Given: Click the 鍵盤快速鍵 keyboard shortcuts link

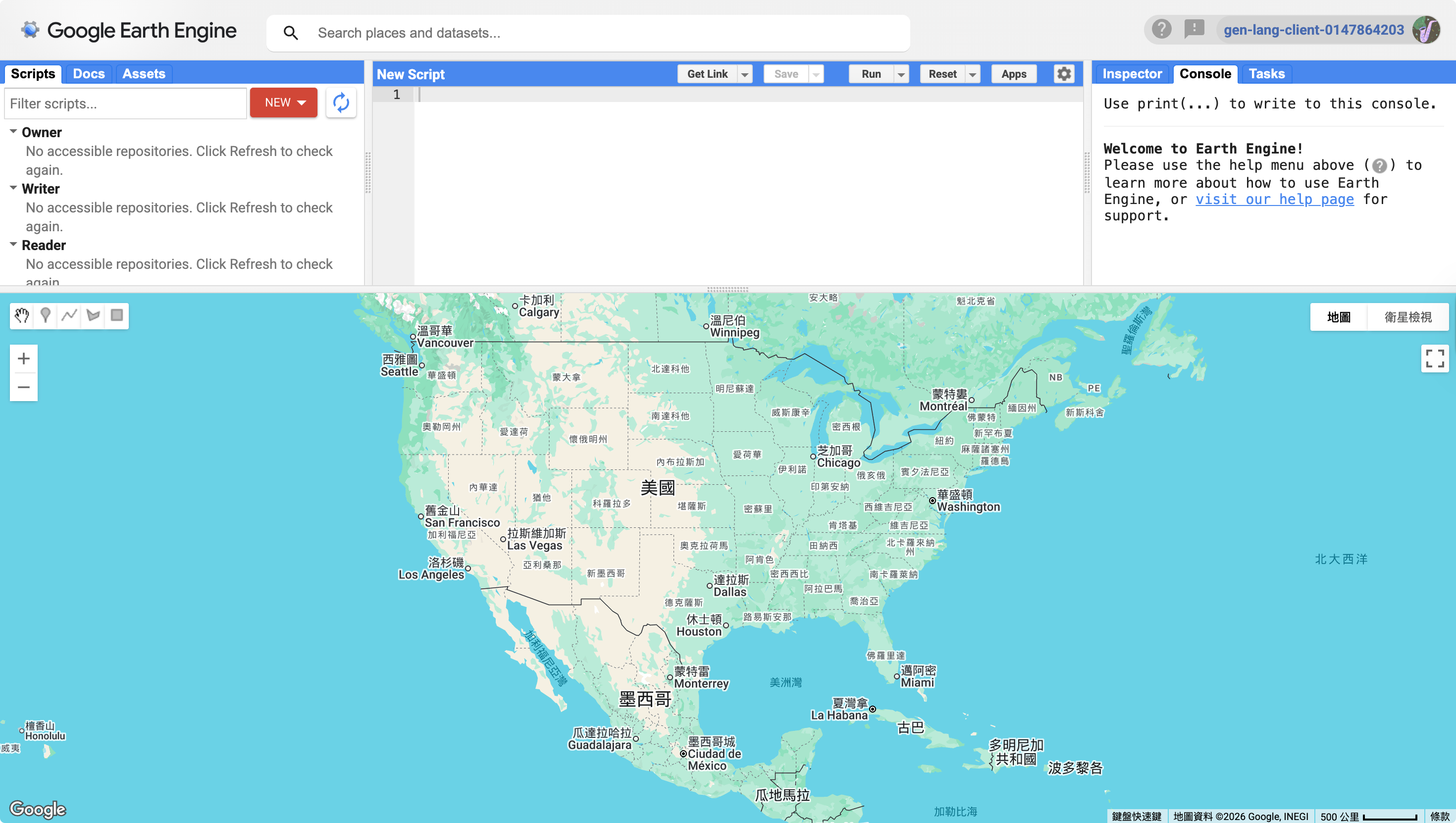Looking at the screenshot, I should point(1136,816).
